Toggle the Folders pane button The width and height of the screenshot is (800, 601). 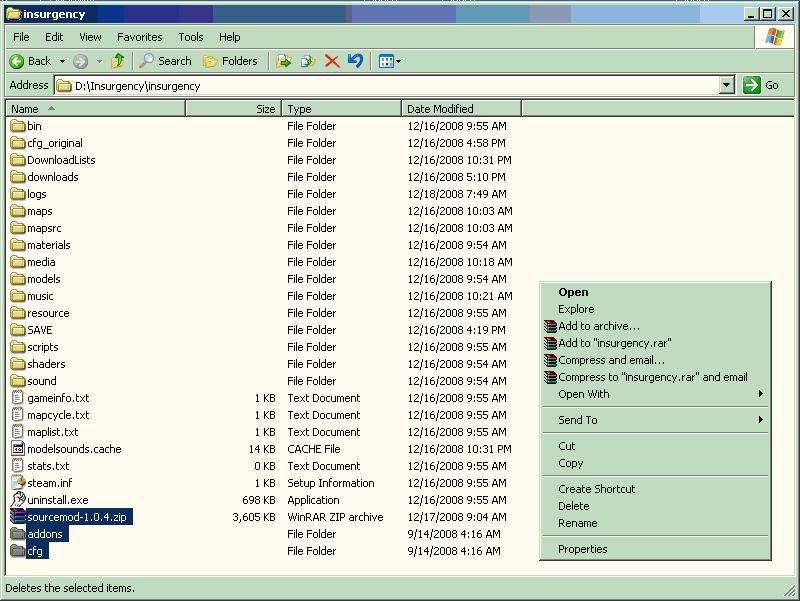pyautogui.click(x=230, y=61)
